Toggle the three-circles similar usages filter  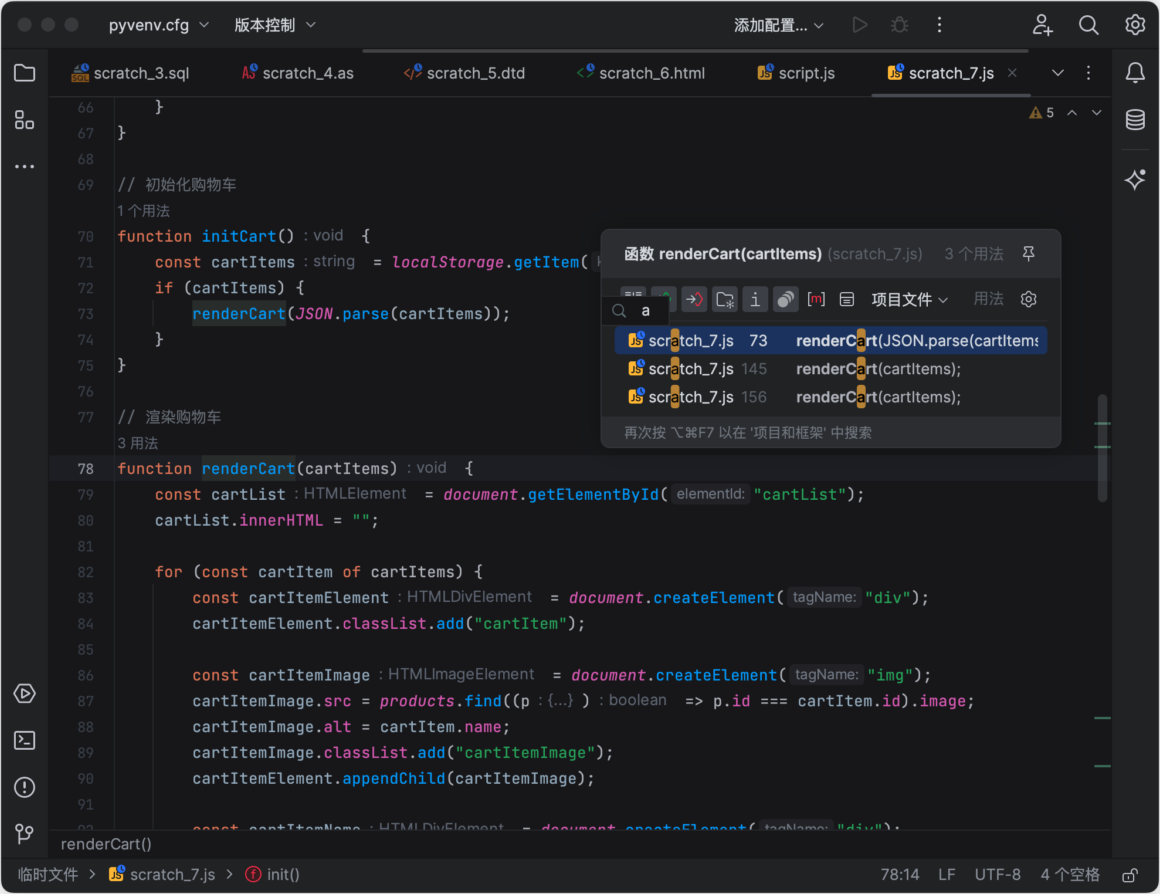click(x=785, y=299)
